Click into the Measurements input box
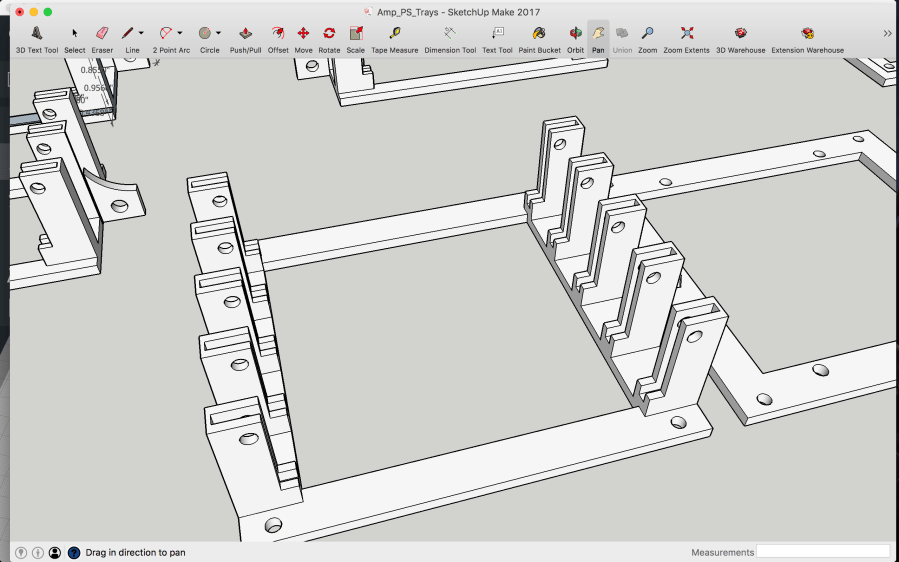This screenshot has width=899, height=562. tap(822, 552)
